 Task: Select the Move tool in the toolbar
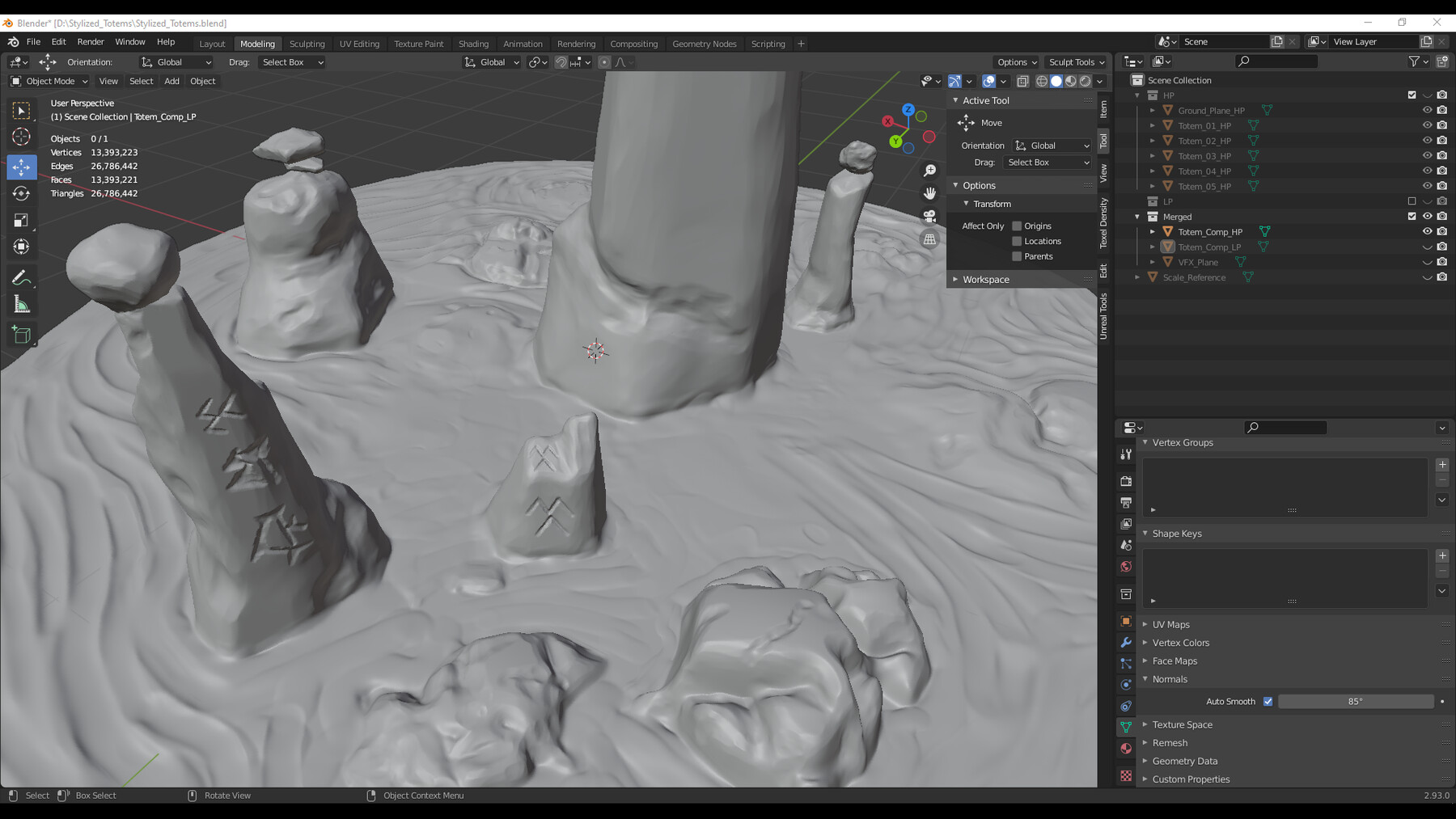(x=21, y=167)
